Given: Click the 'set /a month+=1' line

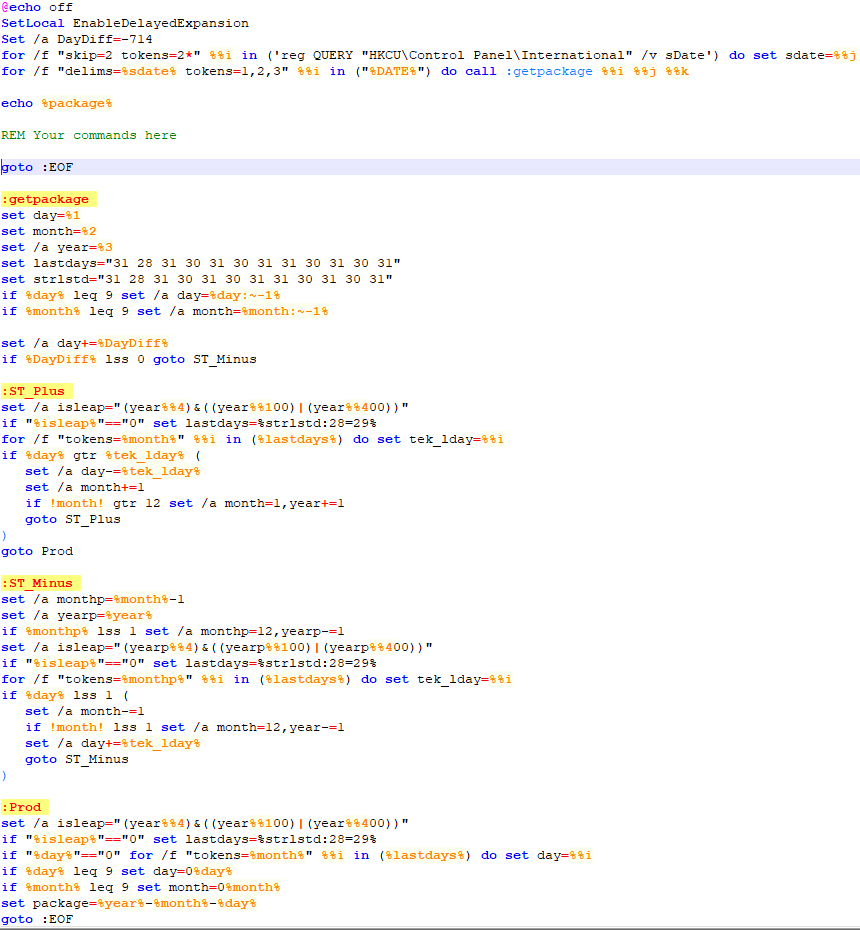Looking at the screenshot, I should point(84,488).
